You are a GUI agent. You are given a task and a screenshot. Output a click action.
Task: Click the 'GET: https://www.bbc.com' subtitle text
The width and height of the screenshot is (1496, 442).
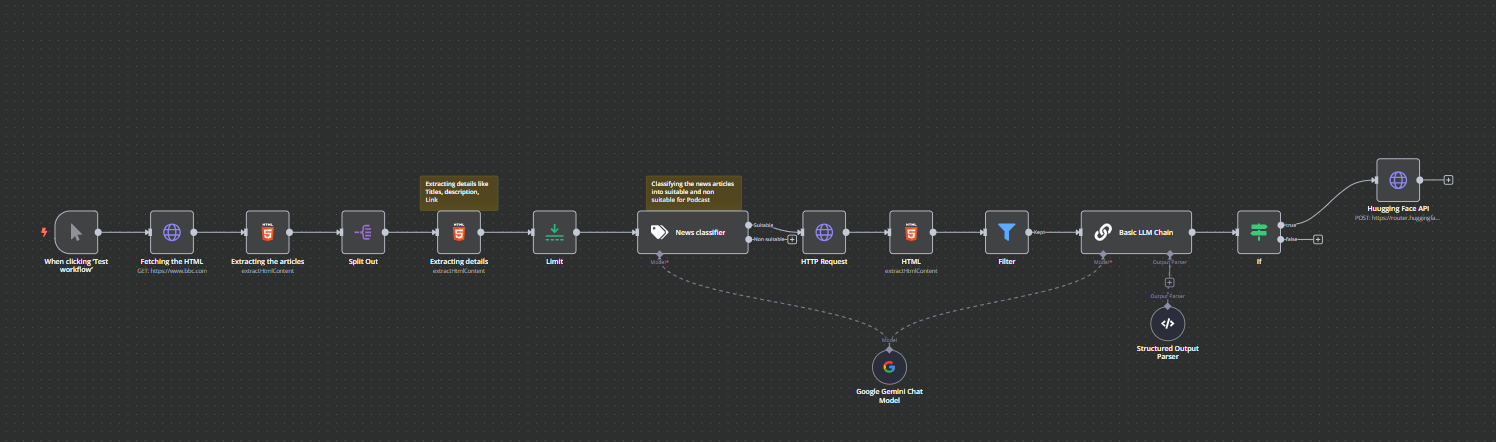click(172, 271)
